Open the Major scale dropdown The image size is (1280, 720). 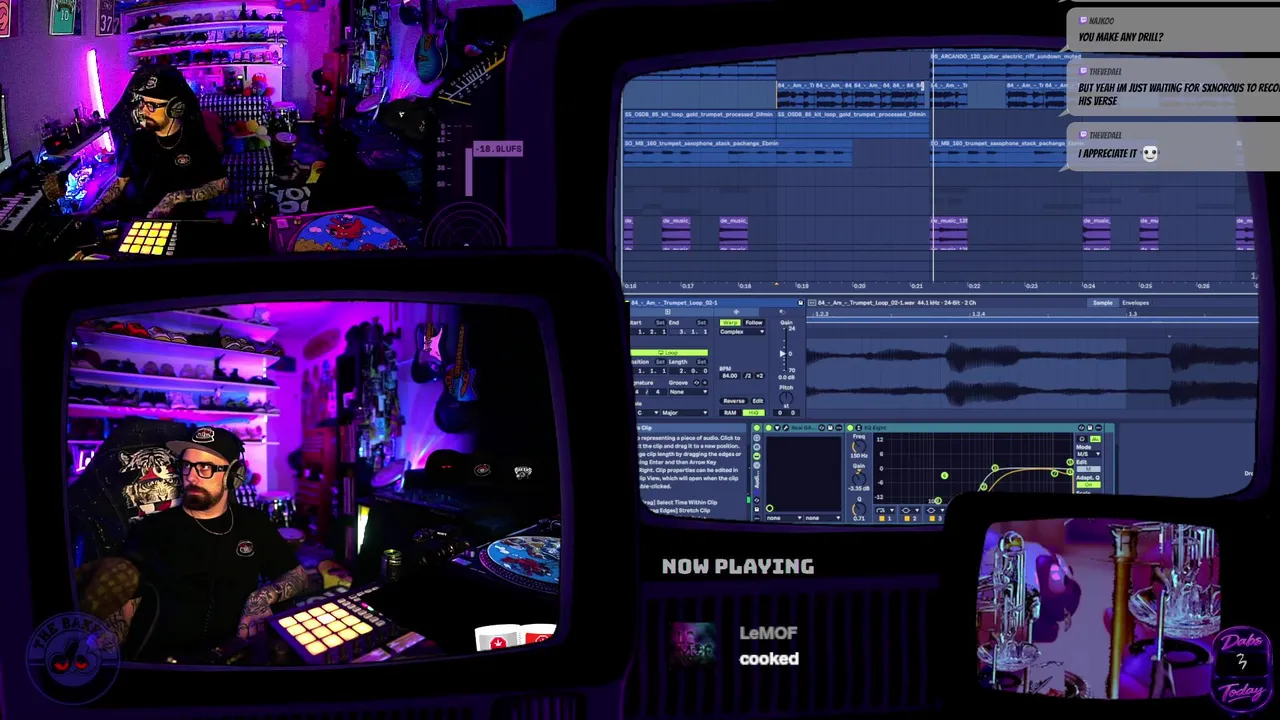pyautogui.click(x=685, y=413)
